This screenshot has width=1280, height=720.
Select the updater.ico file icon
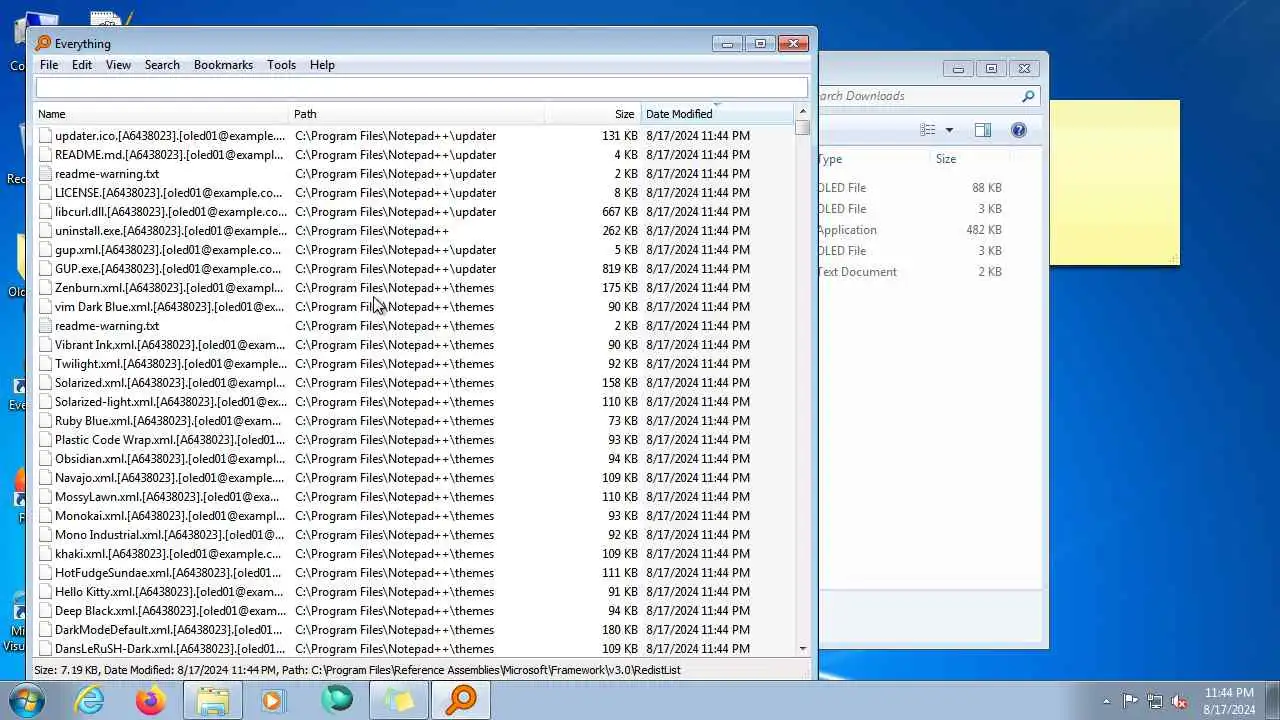pyautogui.click(x=45, y=136)
